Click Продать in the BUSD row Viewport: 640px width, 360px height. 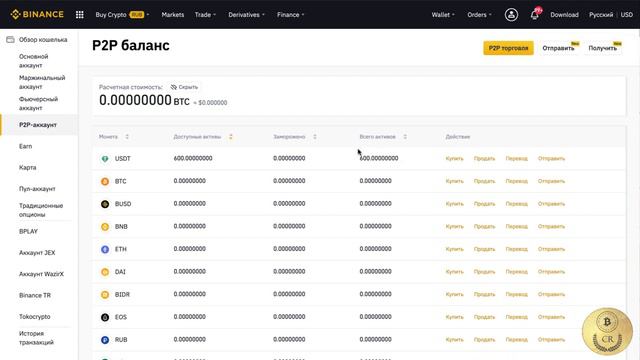click(x=484, y=204)
